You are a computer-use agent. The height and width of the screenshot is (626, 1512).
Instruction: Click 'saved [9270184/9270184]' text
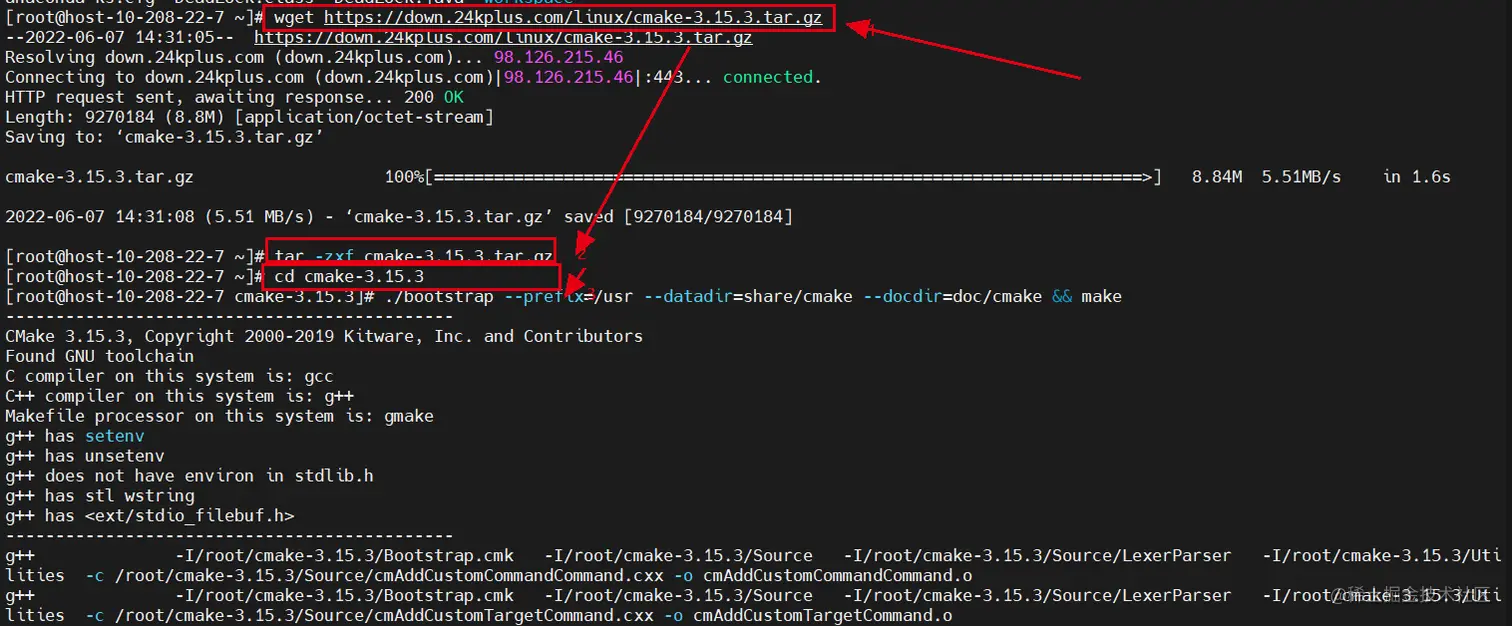click(678, 217)
